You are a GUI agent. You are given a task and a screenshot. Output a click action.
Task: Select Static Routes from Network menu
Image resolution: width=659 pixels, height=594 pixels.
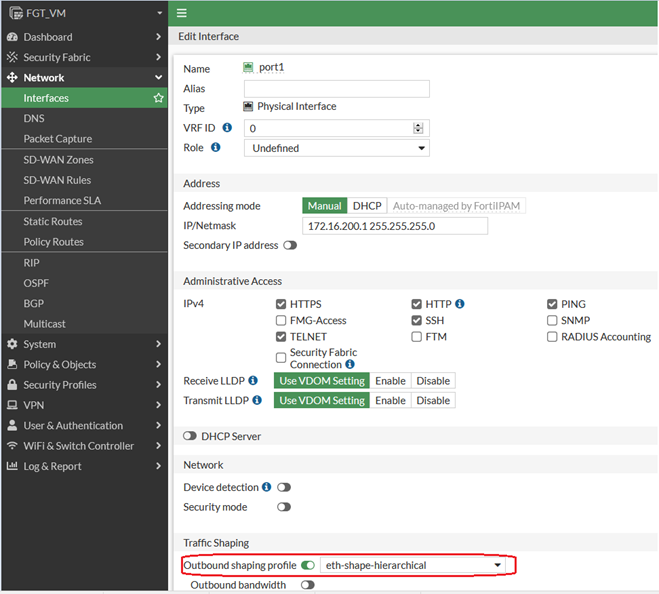coord(53,221)
